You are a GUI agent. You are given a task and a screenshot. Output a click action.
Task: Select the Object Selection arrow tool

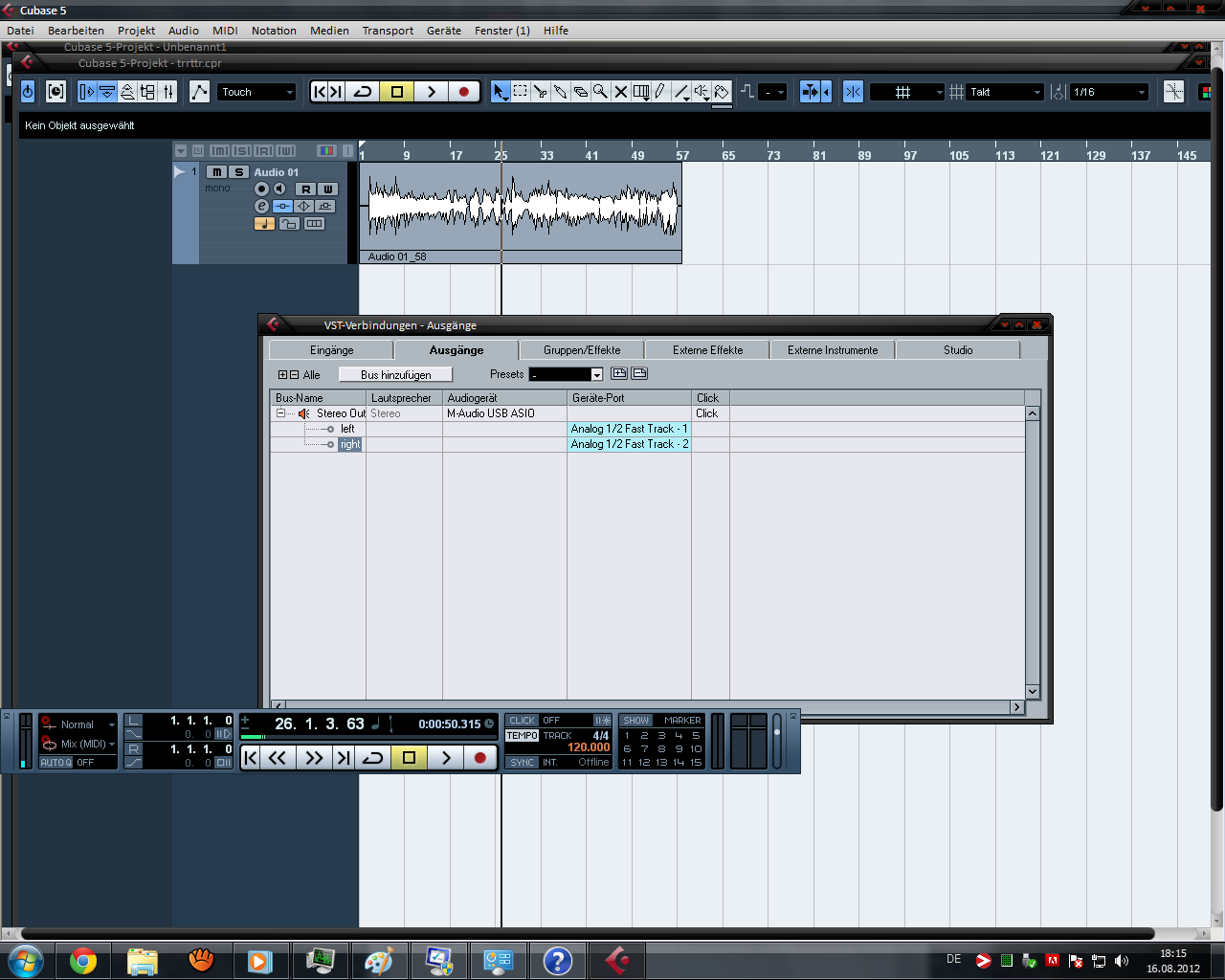tap(499, 91)
